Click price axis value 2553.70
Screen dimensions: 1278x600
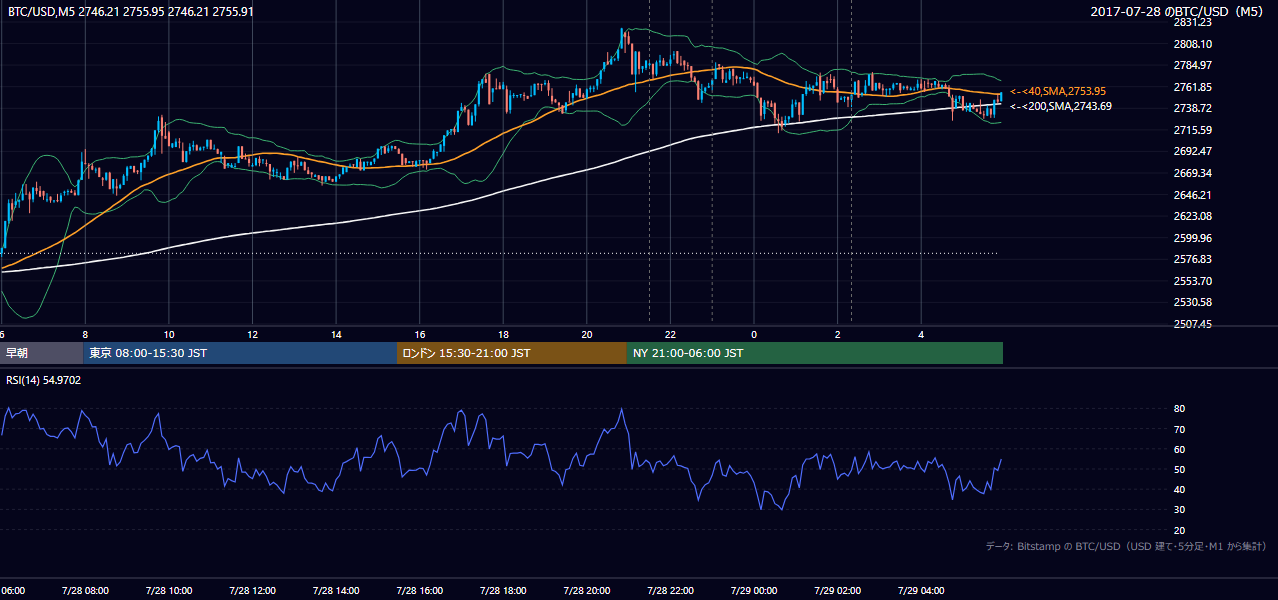1193,281
